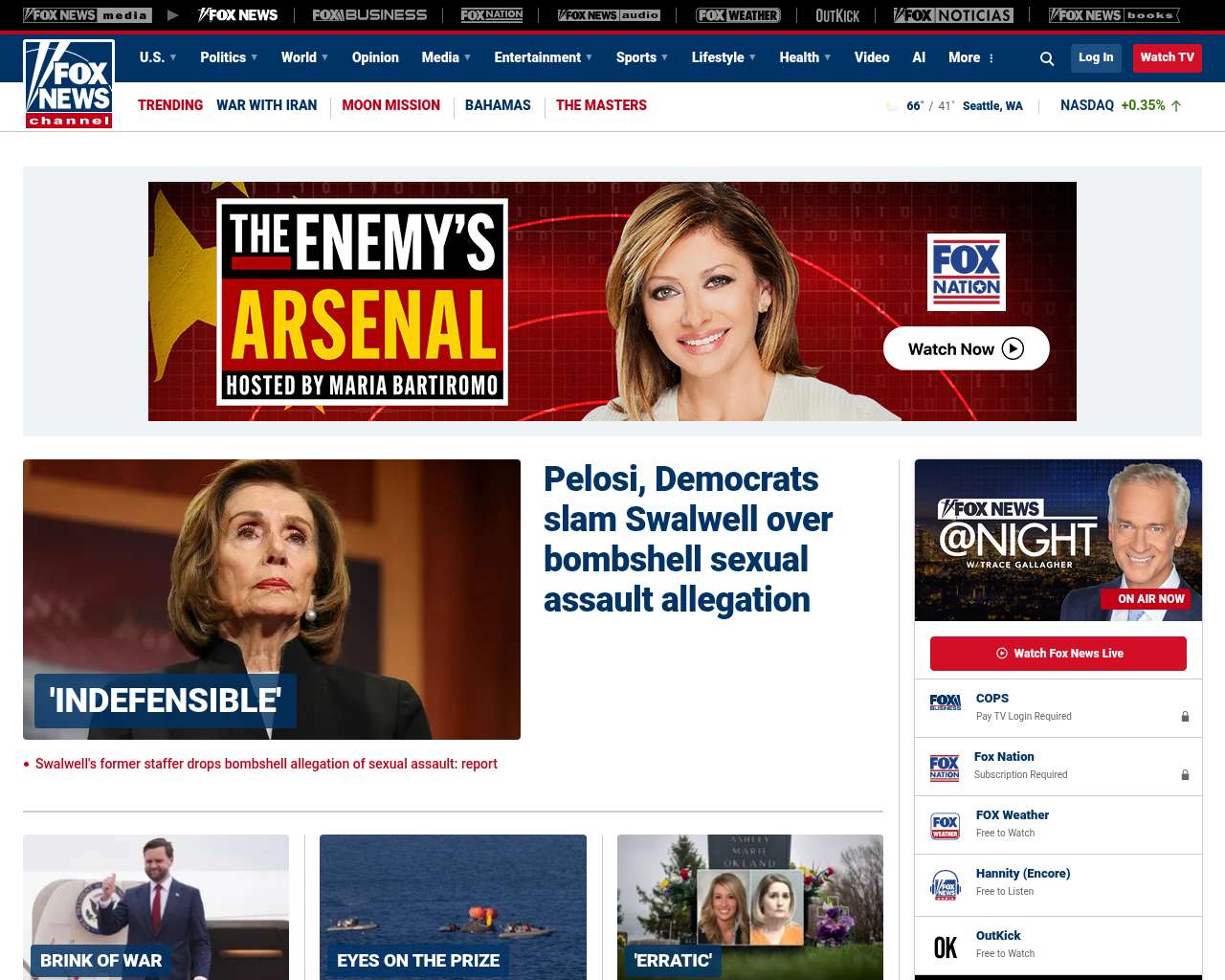
Task: Expand the Sports dropdown menu
Action: pyautogui.click(x=641, y=57)
